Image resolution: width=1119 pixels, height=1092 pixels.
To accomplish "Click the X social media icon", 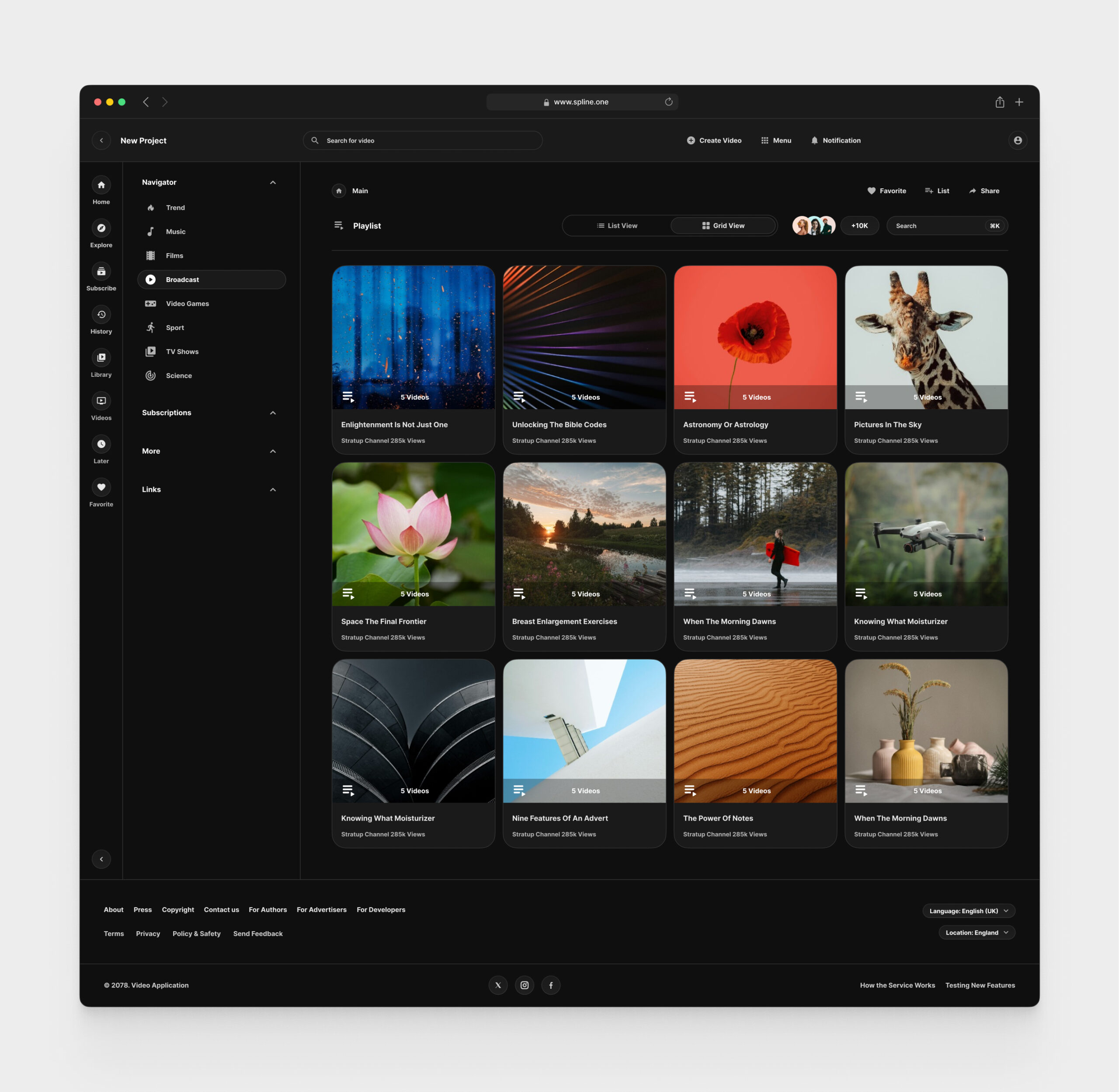I will [x=498, y=985].
